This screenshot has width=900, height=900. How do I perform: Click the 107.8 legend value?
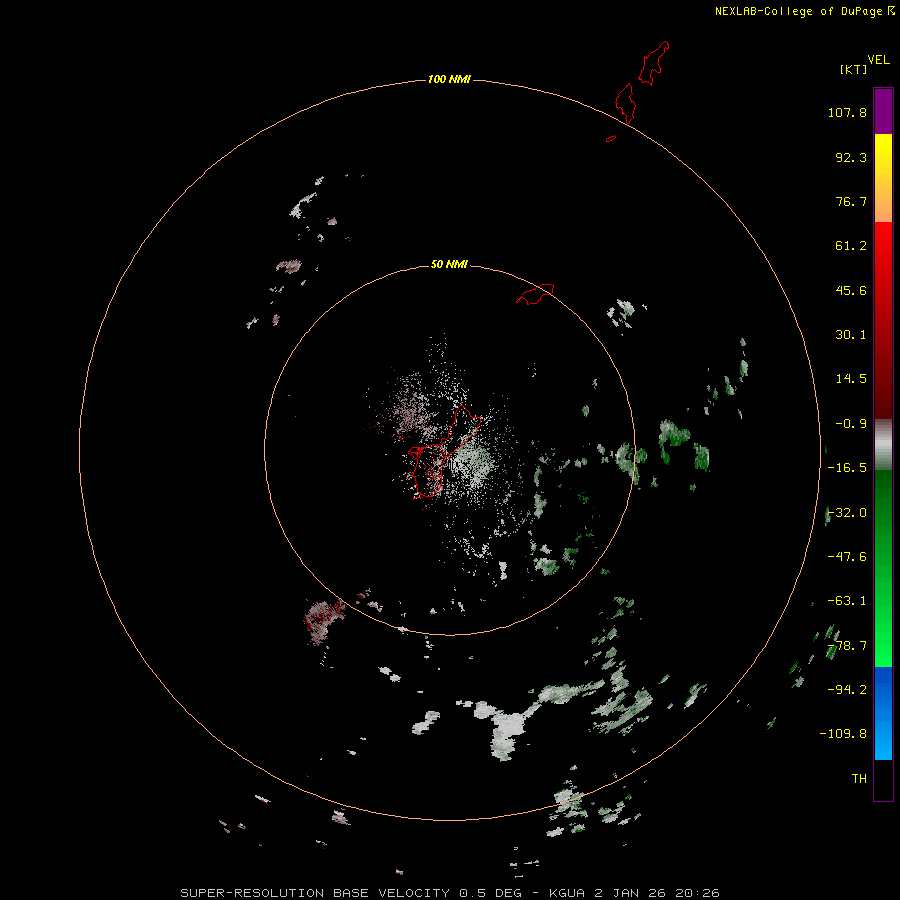click(x=847, y=112)
